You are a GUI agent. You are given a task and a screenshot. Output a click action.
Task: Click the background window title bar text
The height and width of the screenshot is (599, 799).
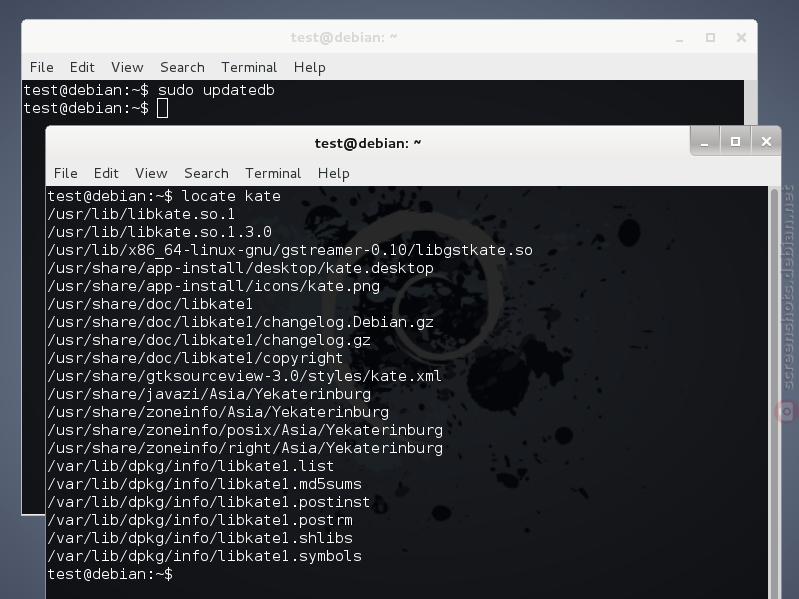click(x=344, y=38)
